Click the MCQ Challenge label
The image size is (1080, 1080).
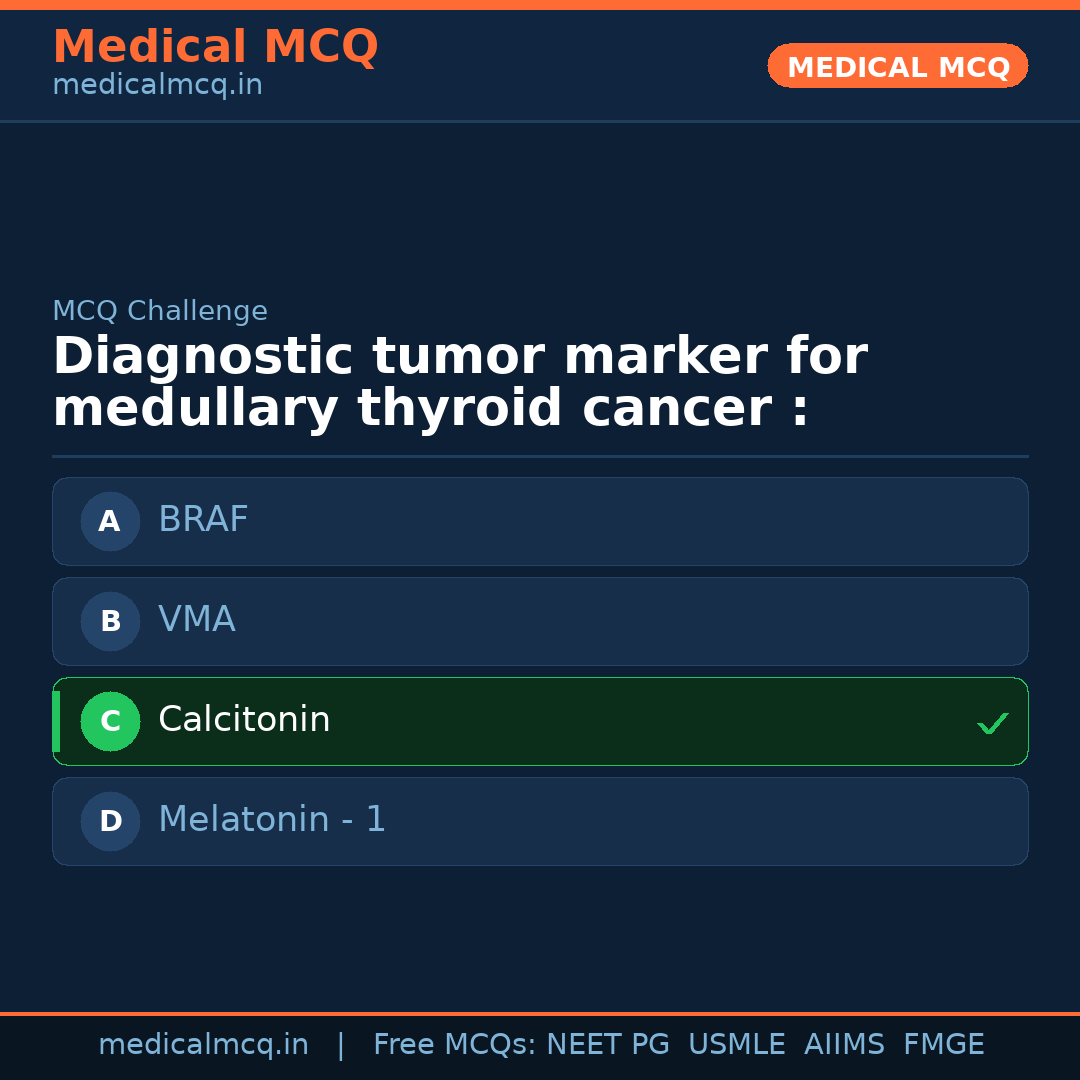click(160, 311)
